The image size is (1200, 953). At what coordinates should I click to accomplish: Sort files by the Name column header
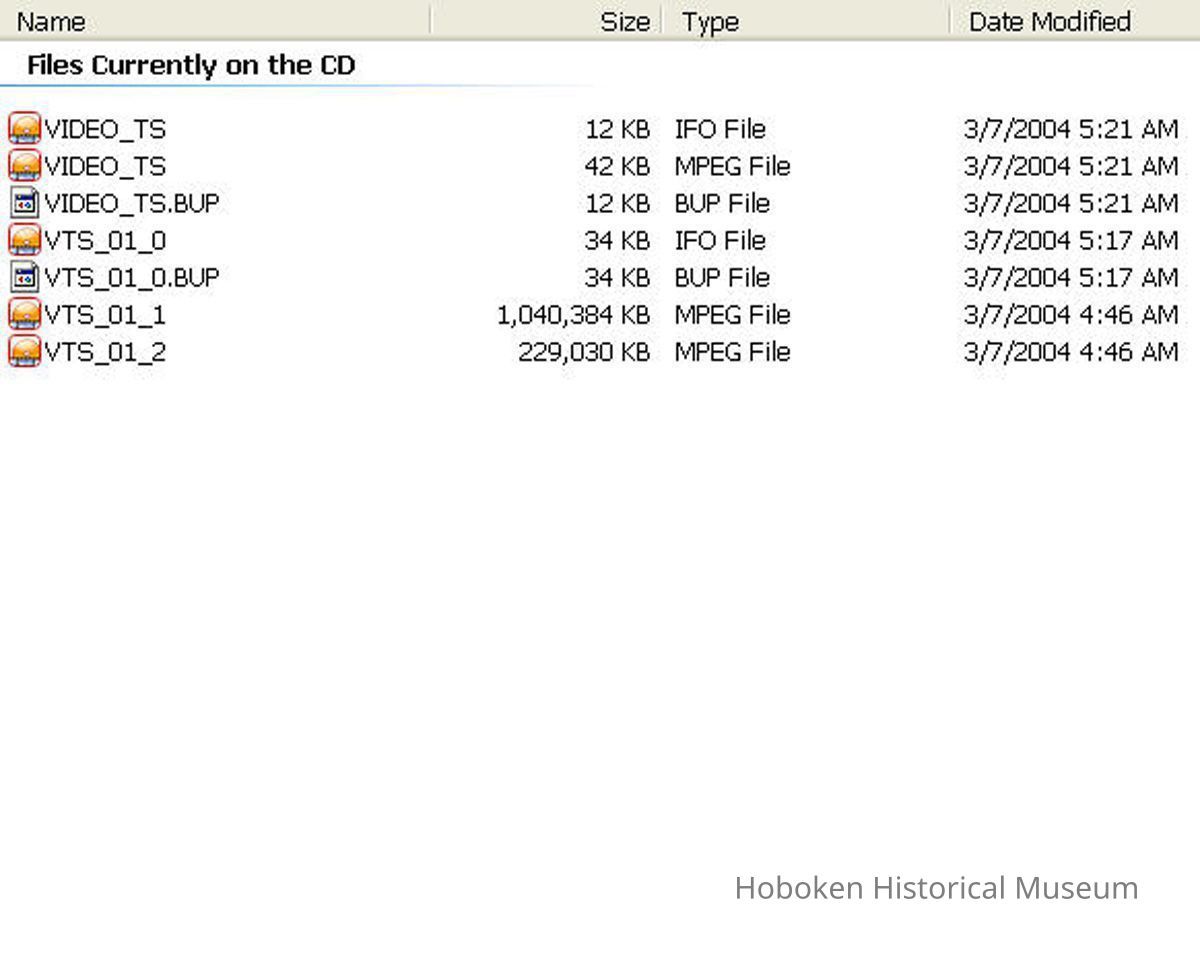coord(52,21)
